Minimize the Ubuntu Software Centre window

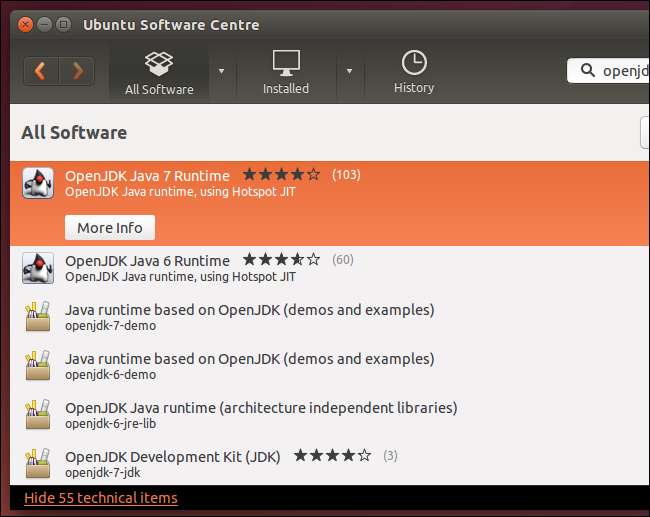(x=44, y=25)
